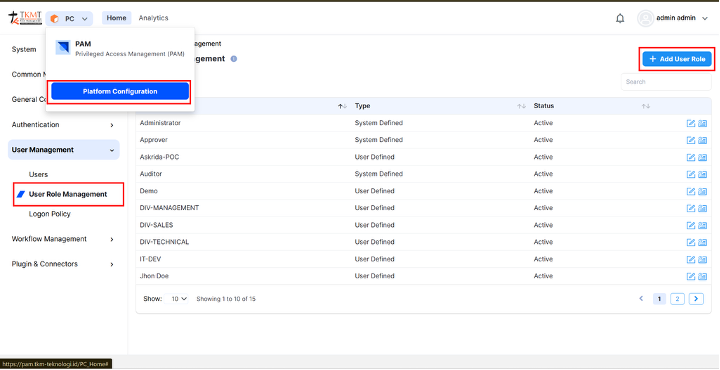Sort by the Type column

[521, 106]
